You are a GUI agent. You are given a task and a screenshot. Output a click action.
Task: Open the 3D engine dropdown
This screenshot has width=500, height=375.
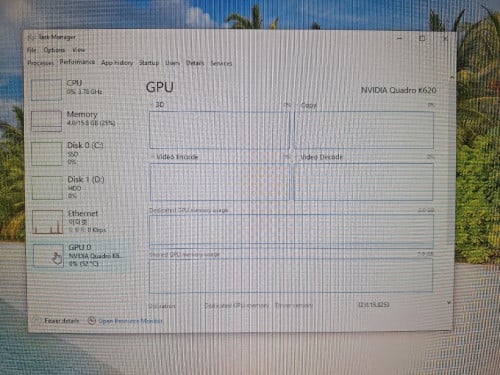pyautogui.click(x=157, y=105)
